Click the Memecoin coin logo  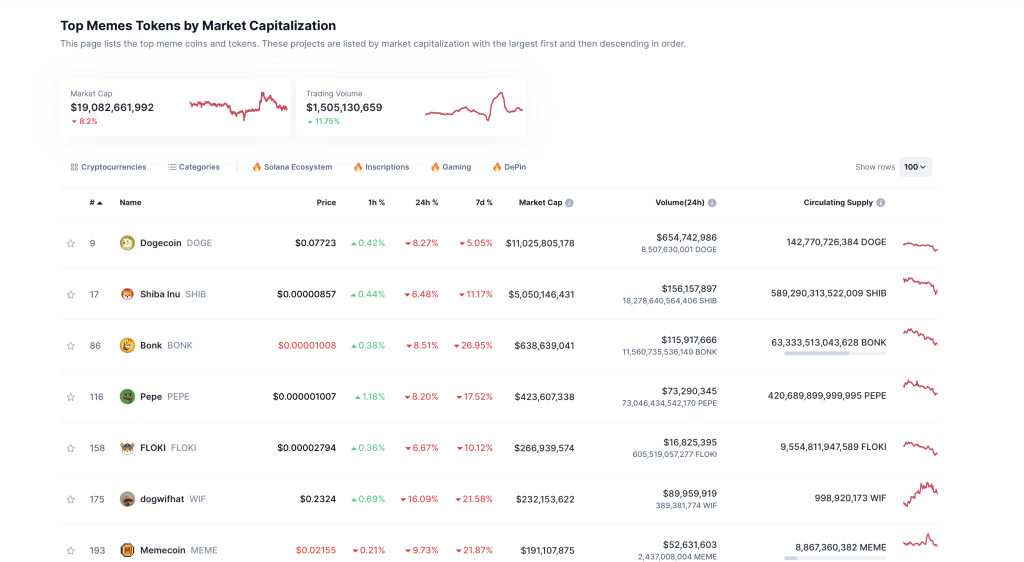click(x=127, y=550)
